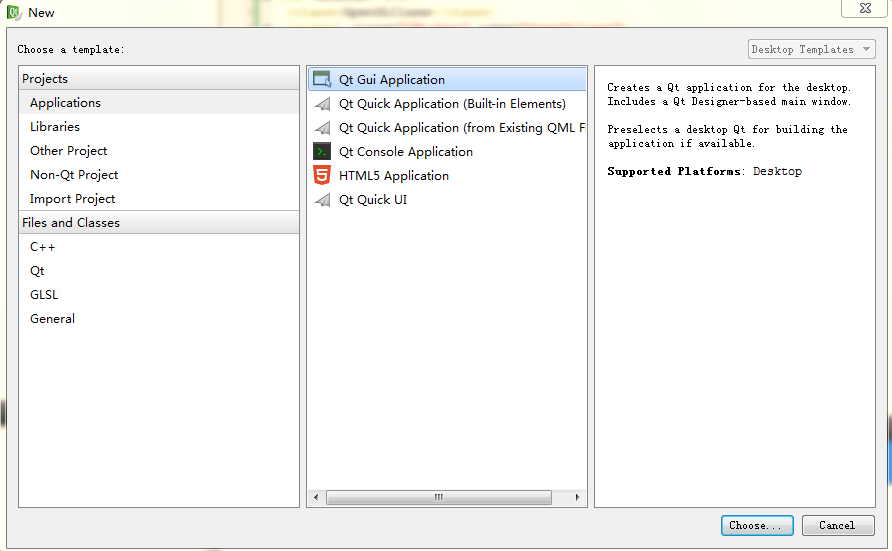
Task: Select the Non-Qt Project category
Action: click(x=159, y=175)
